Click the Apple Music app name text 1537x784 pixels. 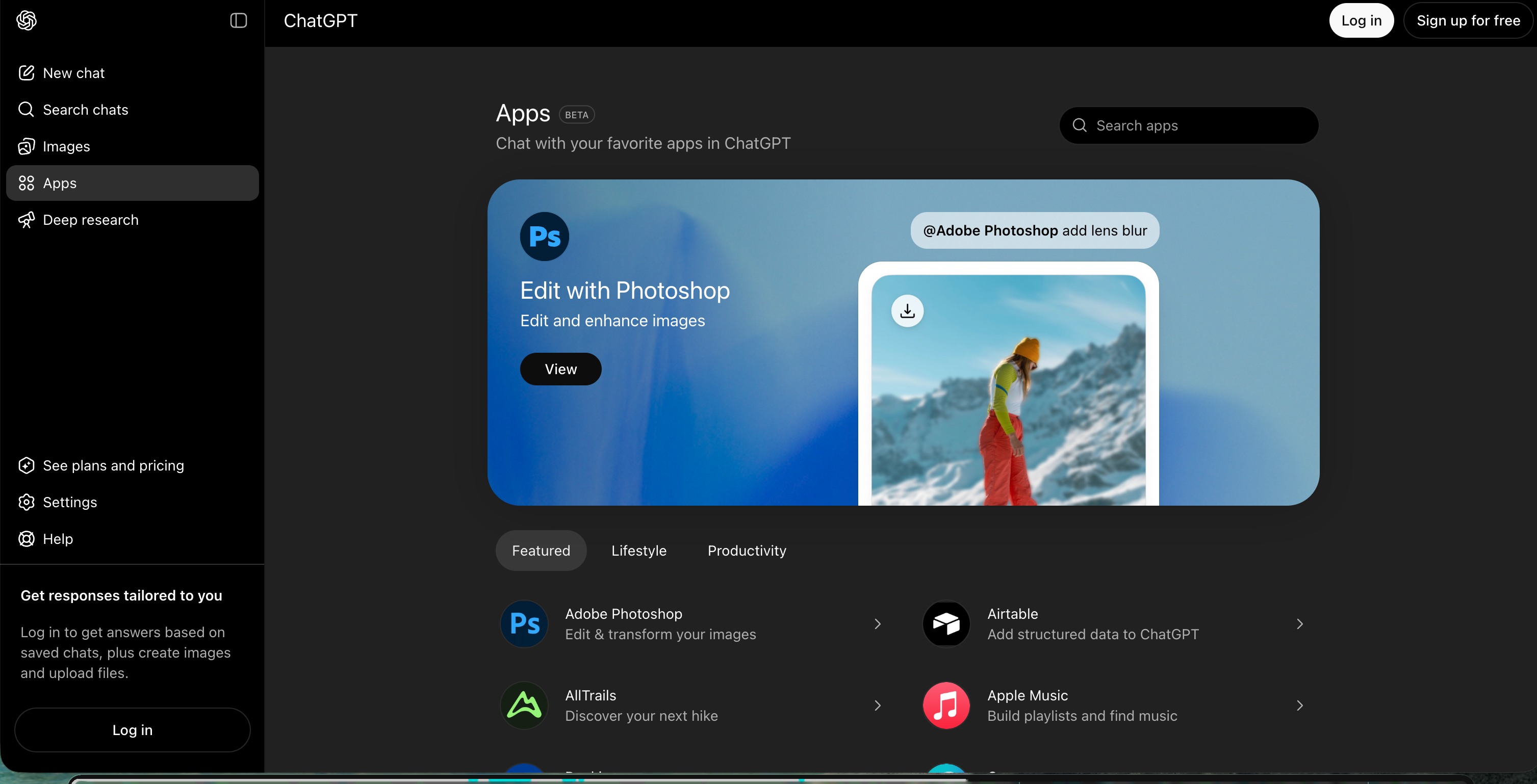(x=1028, y=696)
